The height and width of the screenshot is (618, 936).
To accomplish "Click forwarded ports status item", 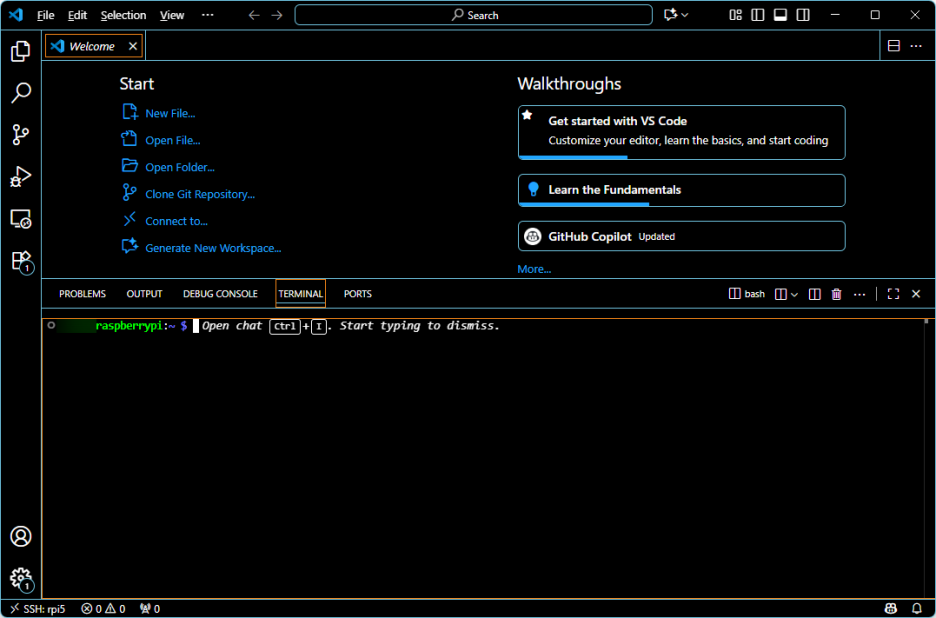I will 150,609.
